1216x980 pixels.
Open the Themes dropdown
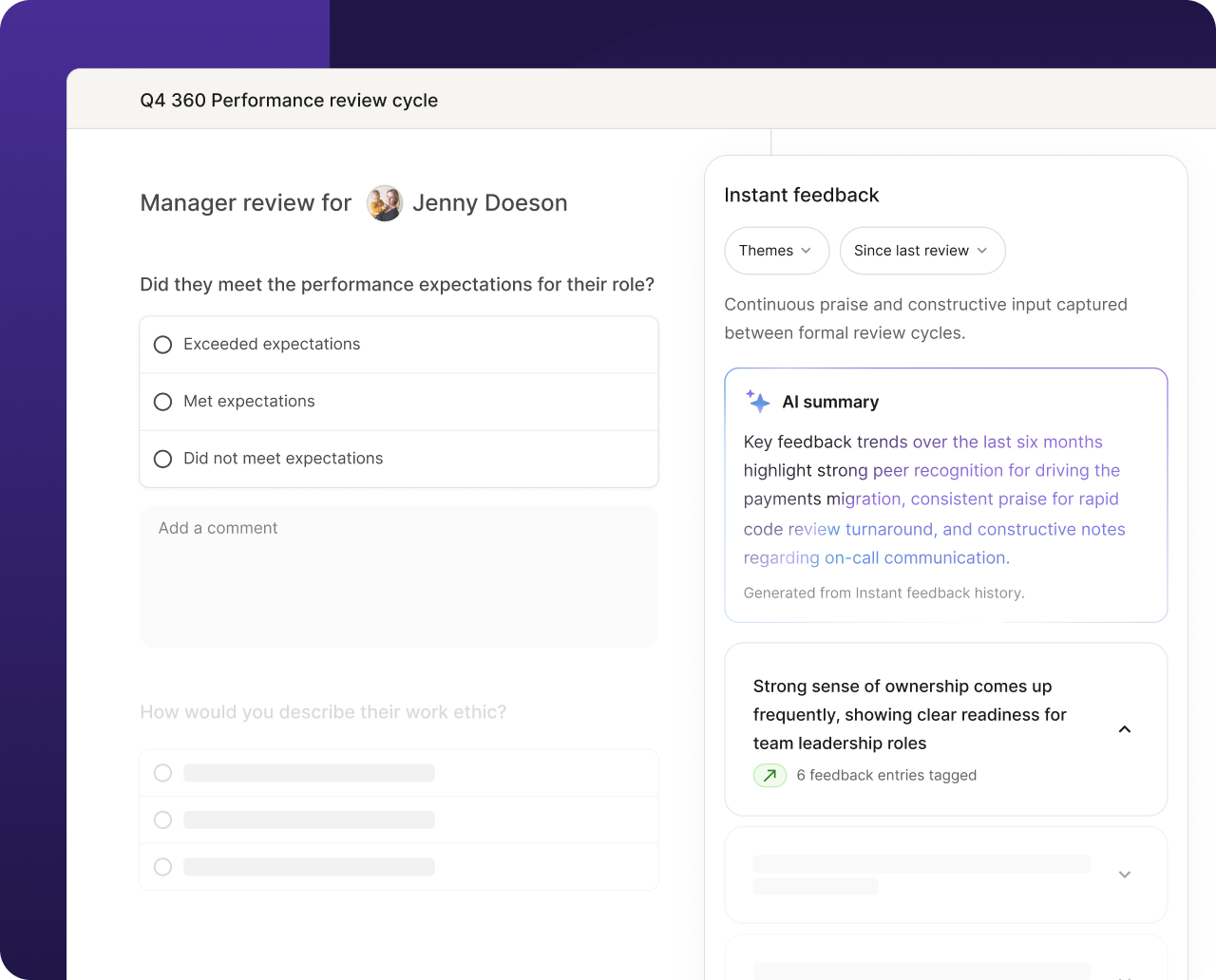click(x=777, y=251)
